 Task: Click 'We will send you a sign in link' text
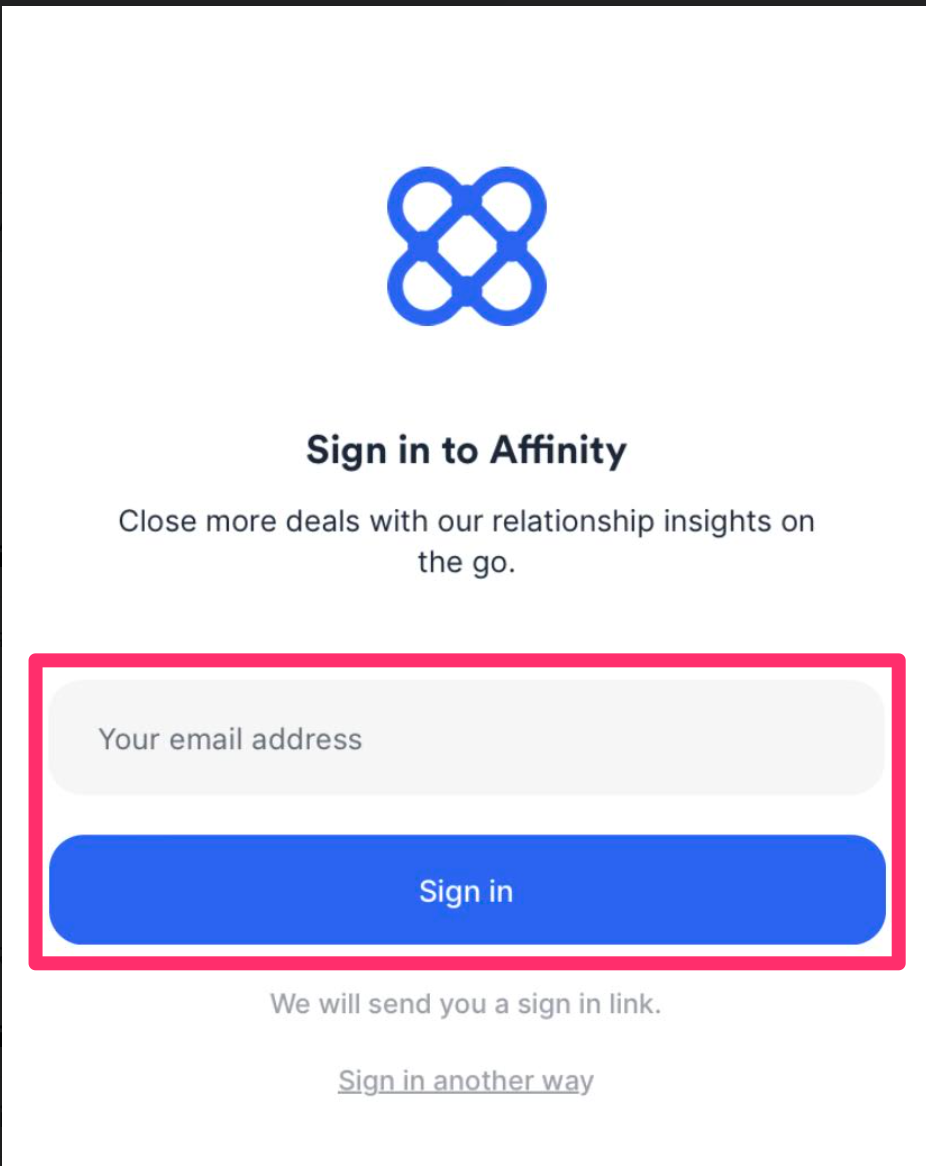pos(466,1004)
